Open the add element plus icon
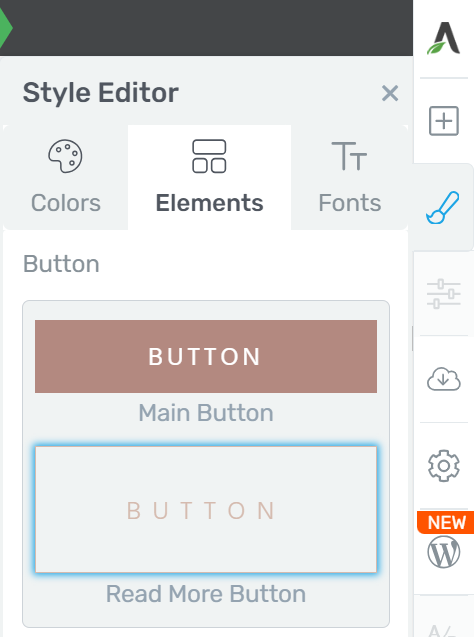The height and width of the screenshot is (637, 474). coord(444,121)
